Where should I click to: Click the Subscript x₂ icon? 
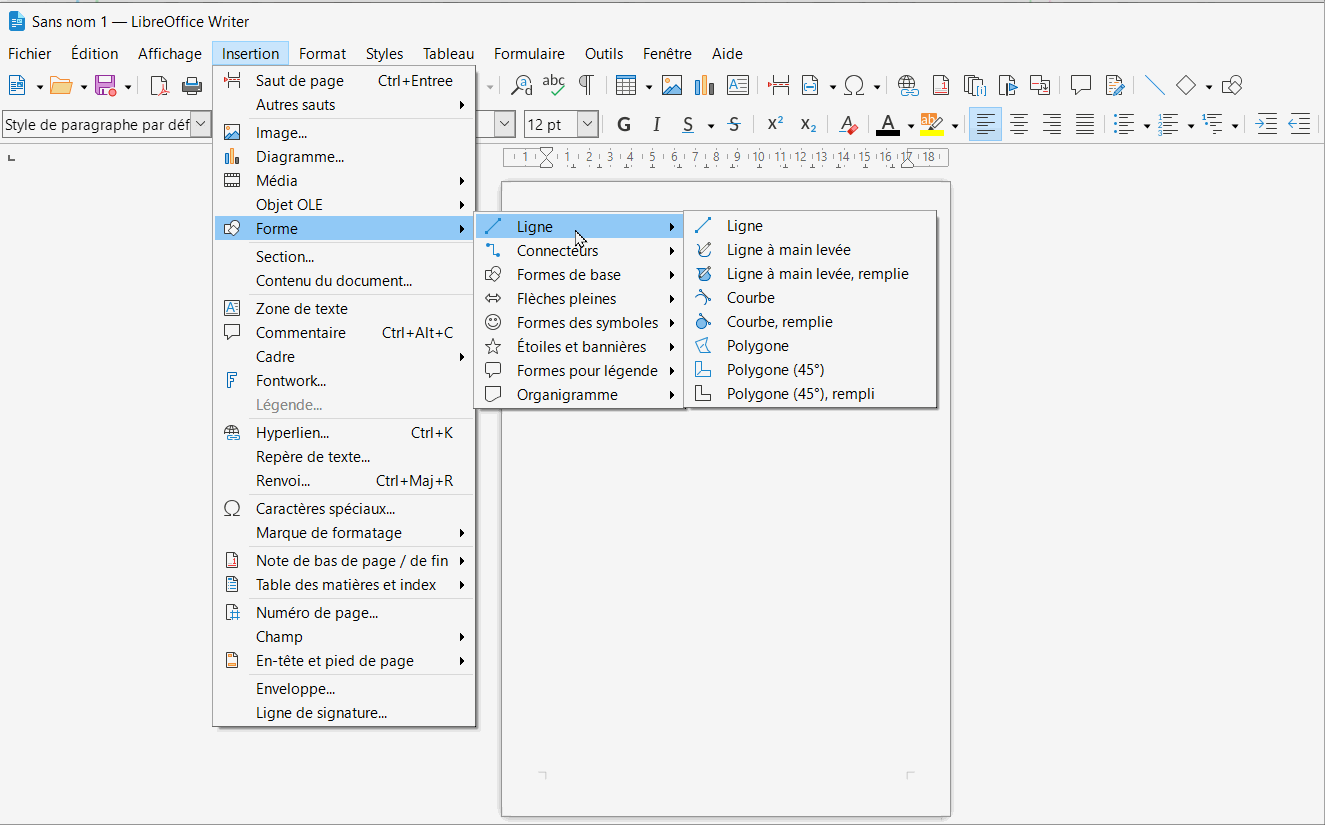click(x=808, y=125)
